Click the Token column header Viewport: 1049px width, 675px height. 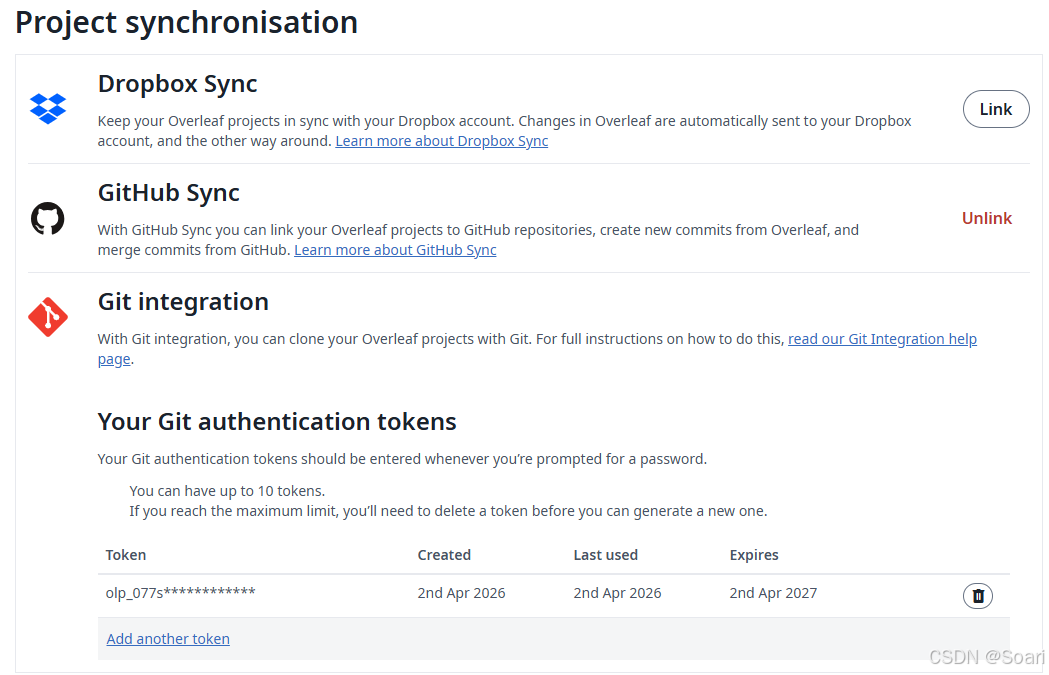point(126,555)
